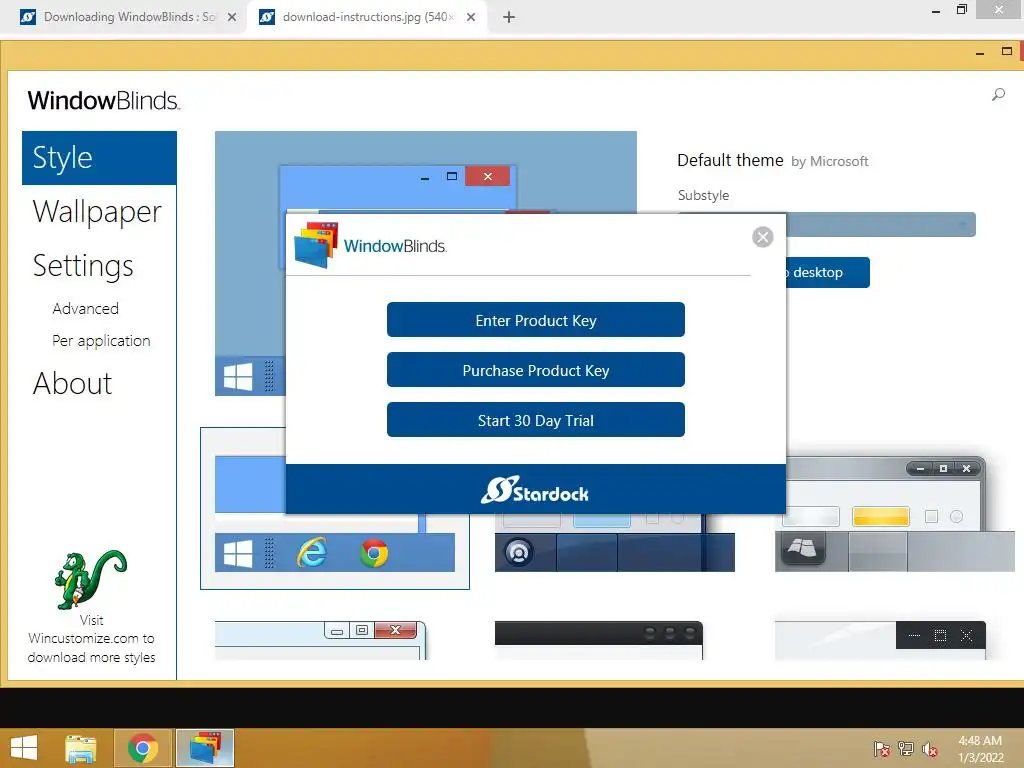Close the Downloading WindowBlinds tab

click(x=232, y=17)
